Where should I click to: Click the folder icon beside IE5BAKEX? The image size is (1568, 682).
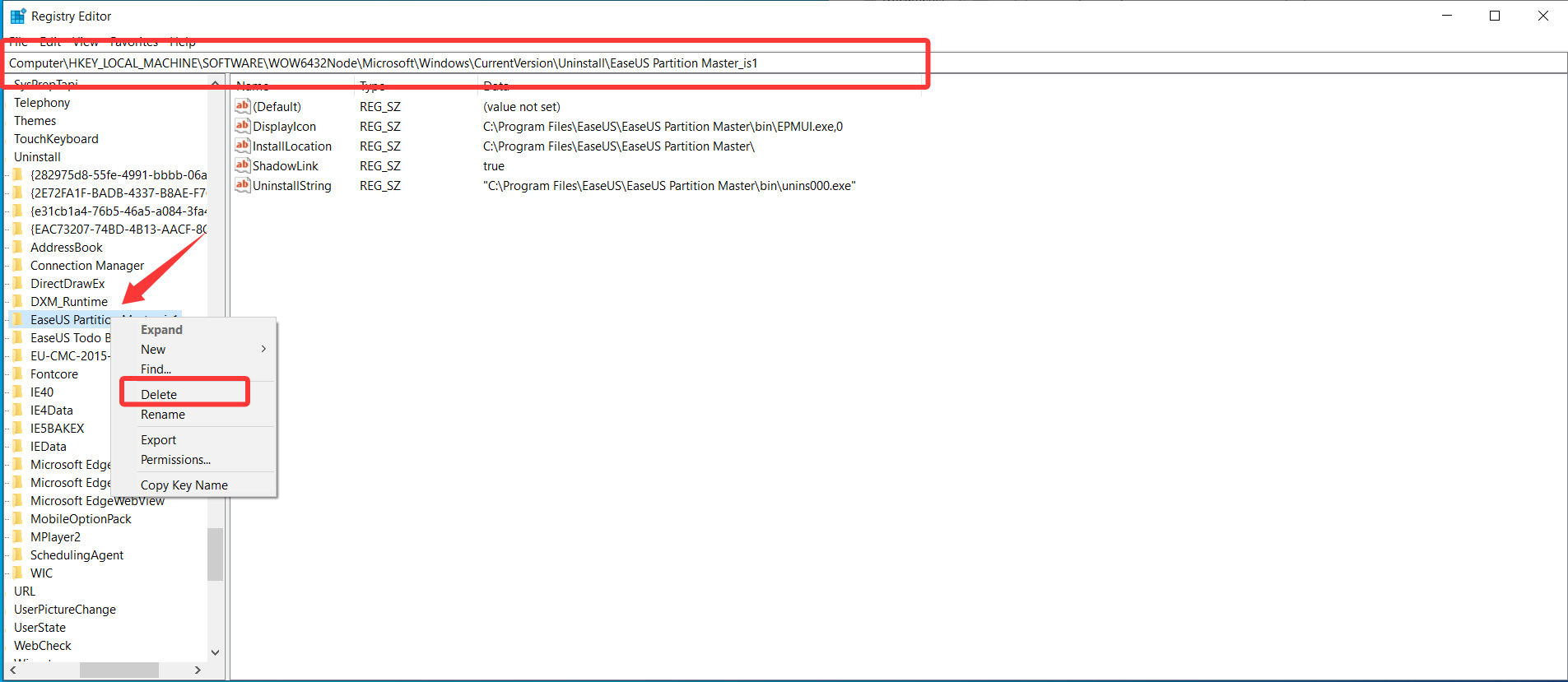[18, 428]
